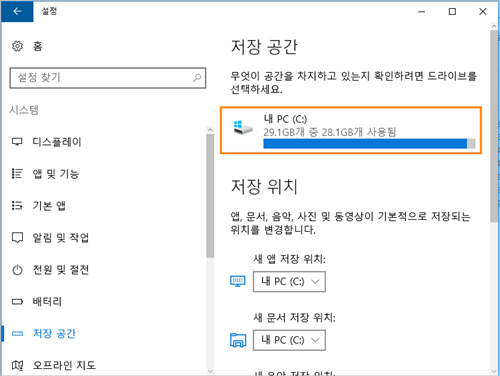Click the 29.1GB개 중 28.1GB개 사용됨 text
This screenshot has width=500, height=376.
click(330, 132)
